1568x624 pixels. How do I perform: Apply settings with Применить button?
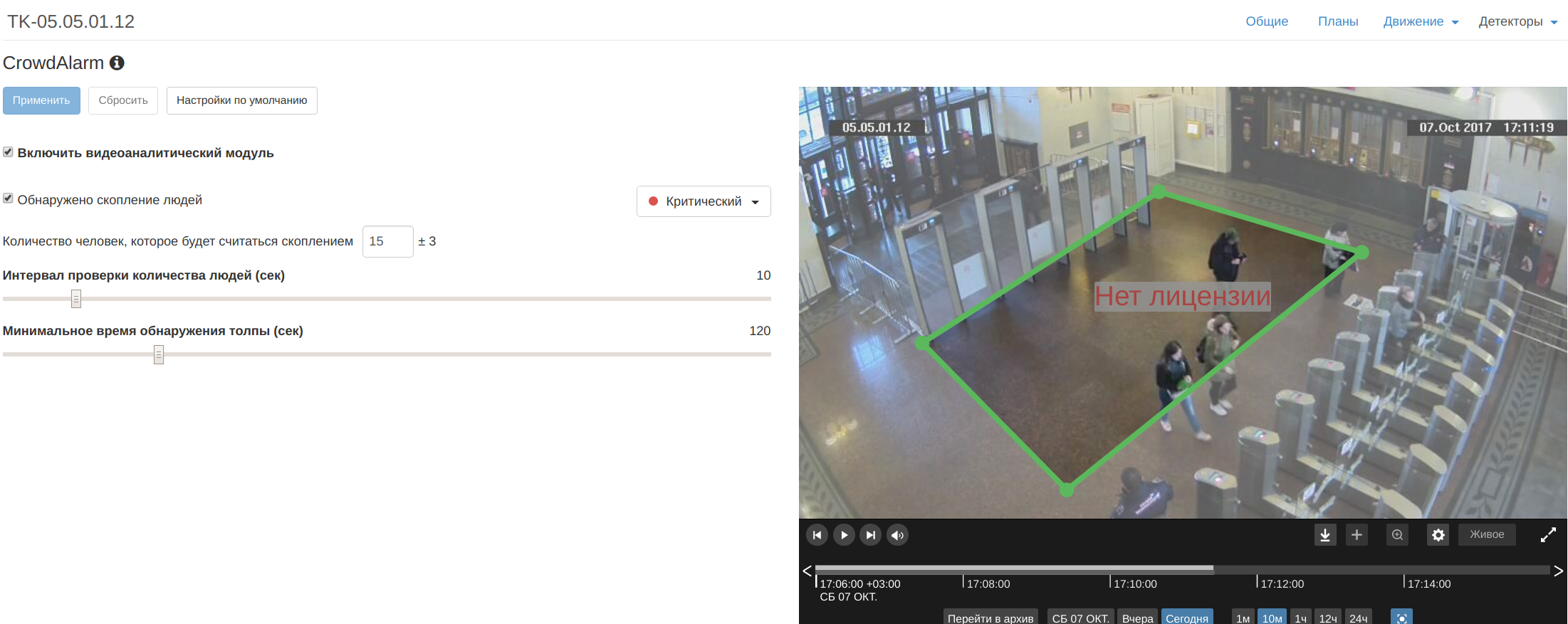[x=41, y=100]
